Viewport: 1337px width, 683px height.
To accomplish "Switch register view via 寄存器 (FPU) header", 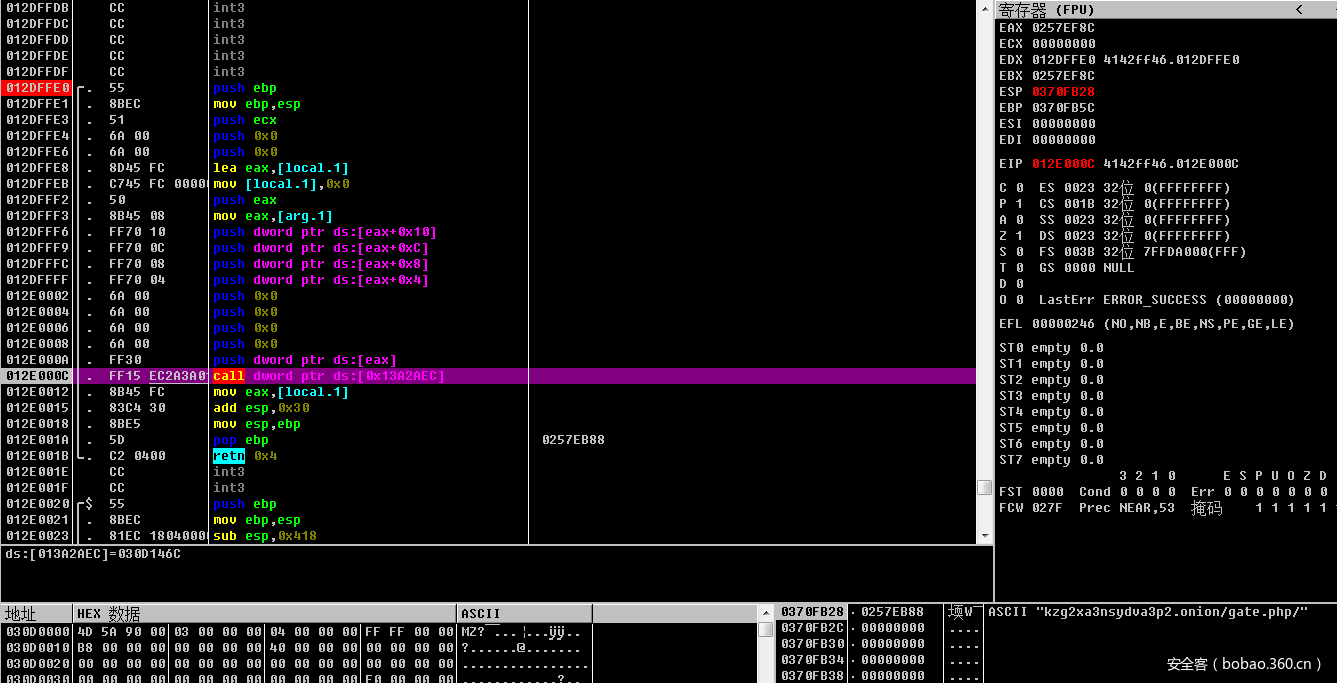I will [1047, 10].
